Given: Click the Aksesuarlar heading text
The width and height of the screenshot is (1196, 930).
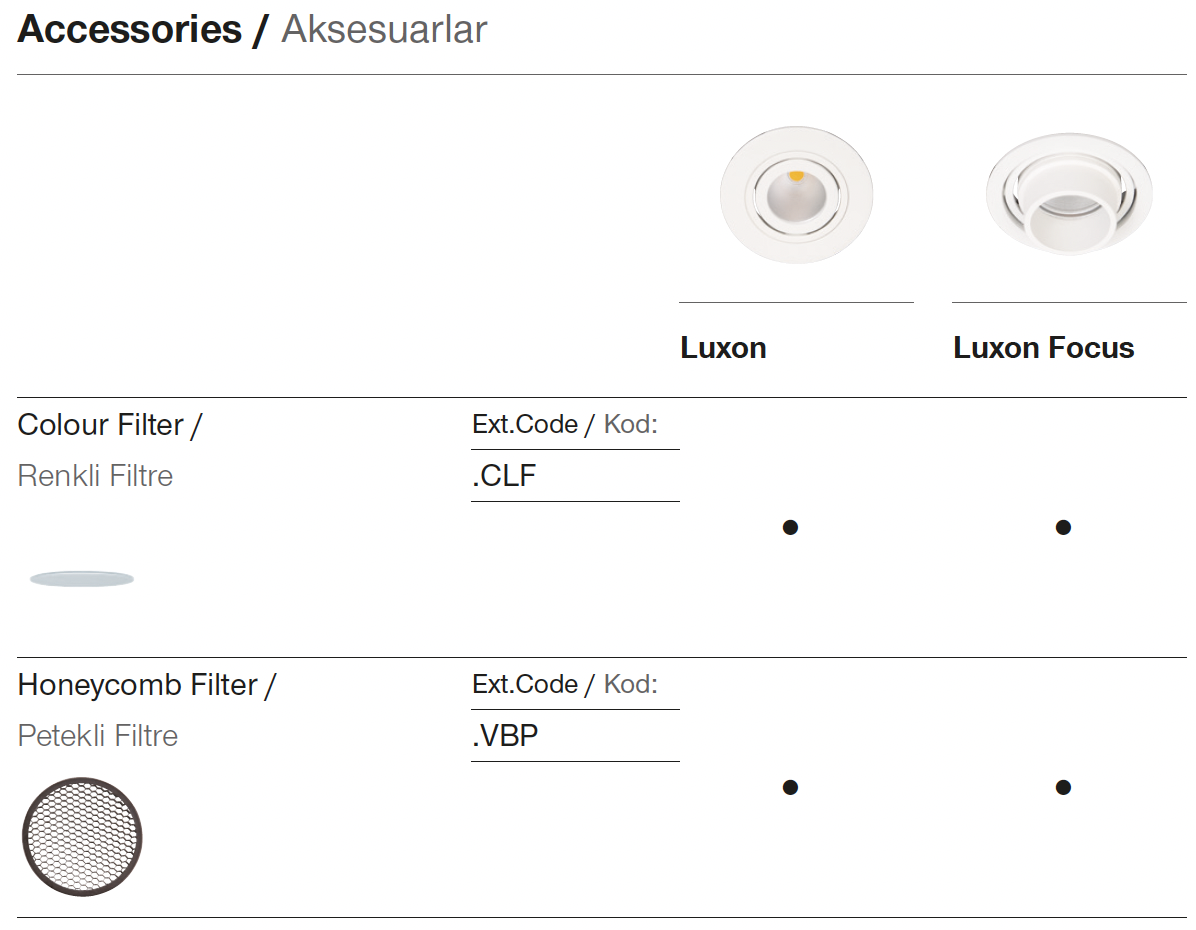Looking at the screenshot, I should point(384,30).
